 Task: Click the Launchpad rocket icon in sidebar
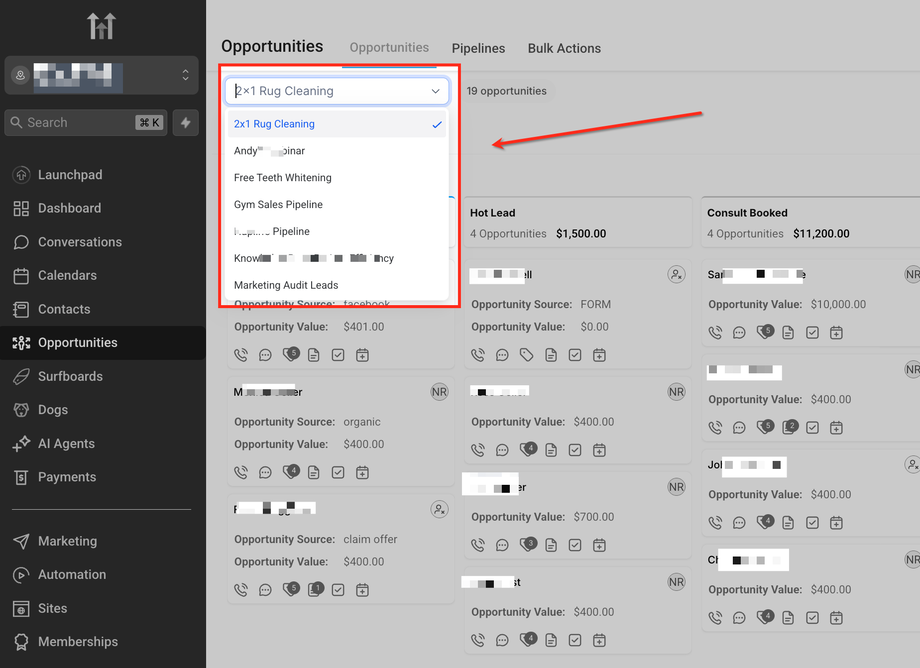point(21,175)
